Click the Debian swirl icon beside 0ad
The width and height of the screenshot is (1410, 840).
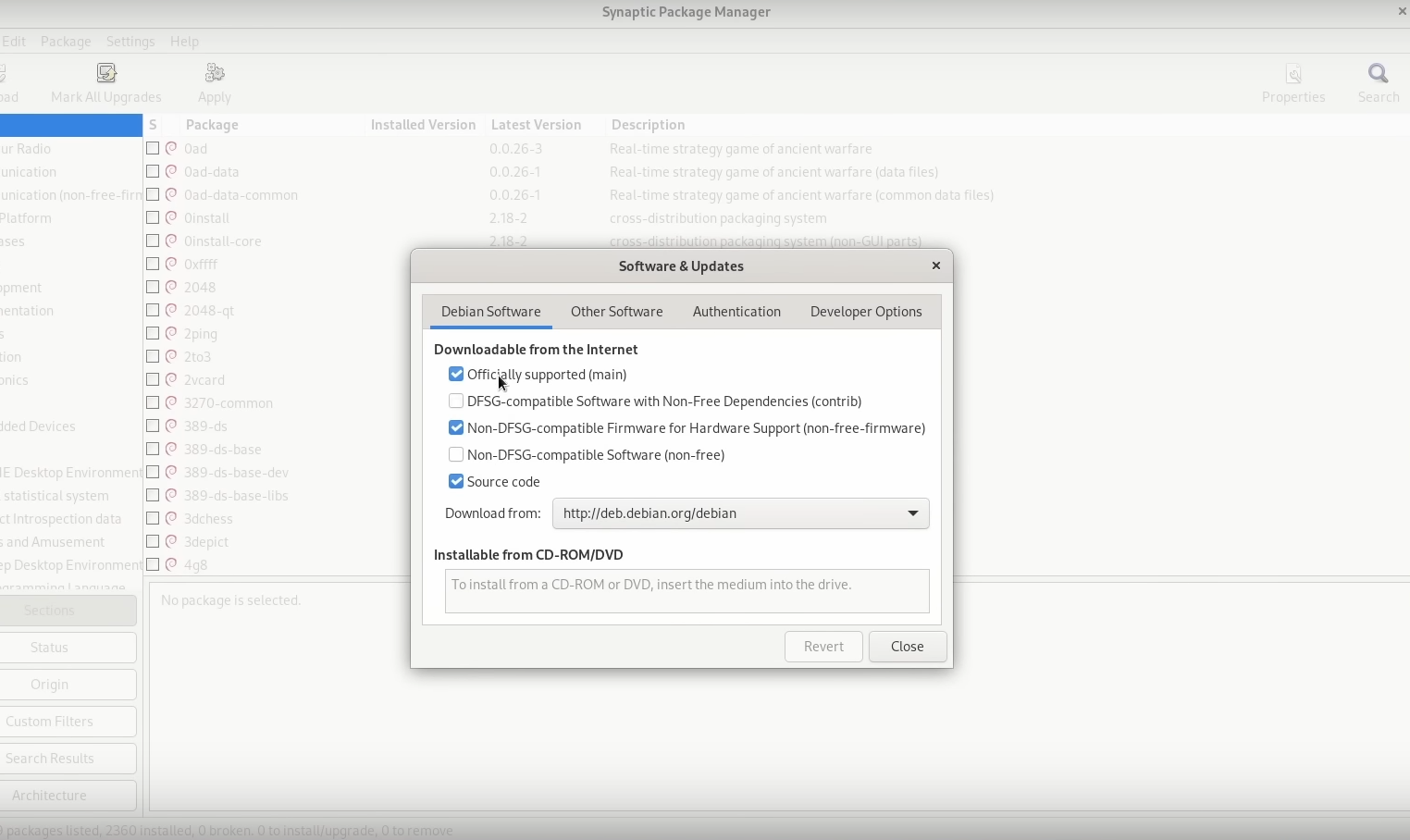[x=171, y=148]
